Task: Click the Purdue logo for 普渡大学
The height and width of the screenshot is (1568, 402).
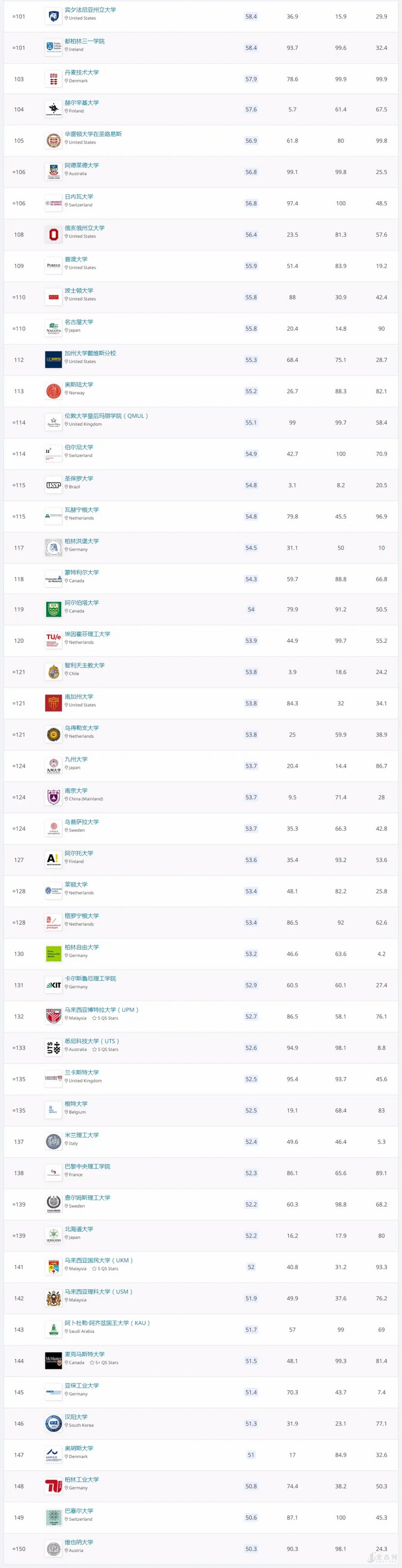Action: [54, 266]
